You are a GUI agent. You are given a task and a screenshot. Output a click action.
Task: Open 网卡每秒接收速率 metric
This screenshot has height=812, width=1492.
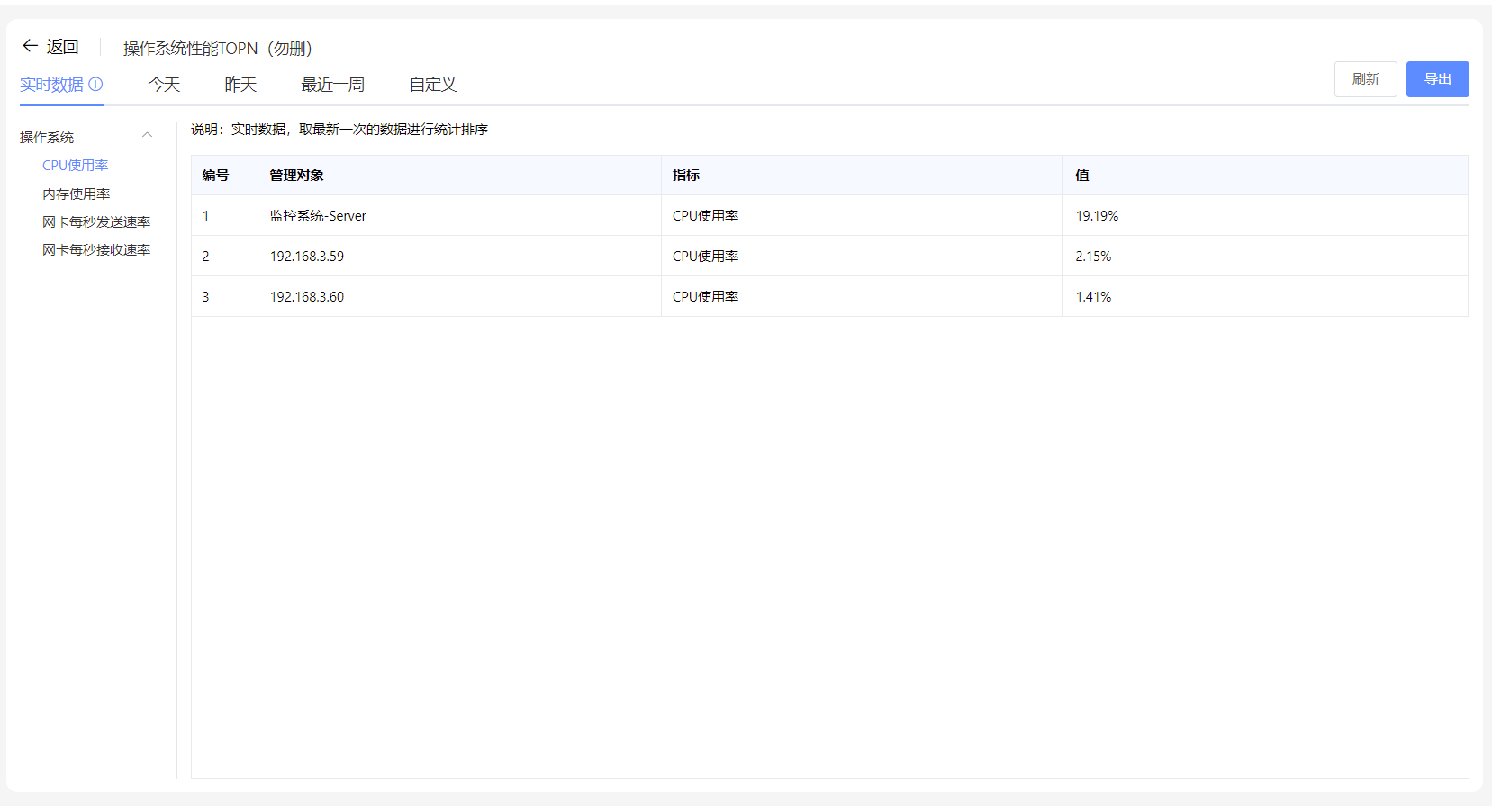click(96, 249)
